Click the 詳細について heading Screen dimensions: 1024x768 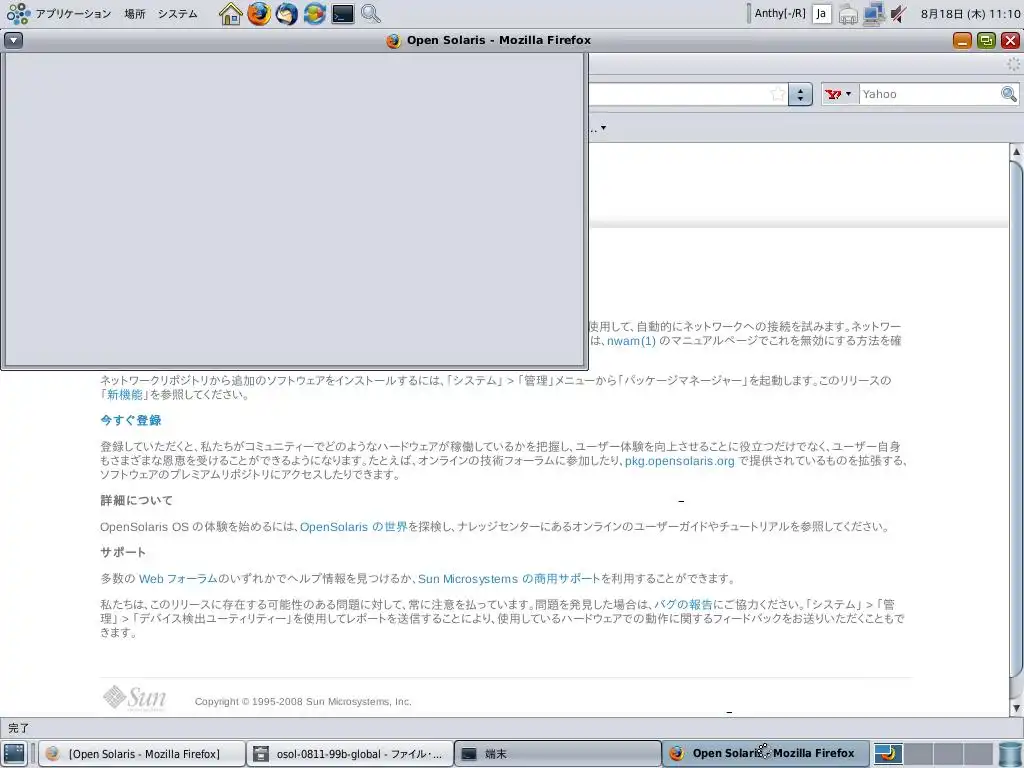click(x=136, y=500)
